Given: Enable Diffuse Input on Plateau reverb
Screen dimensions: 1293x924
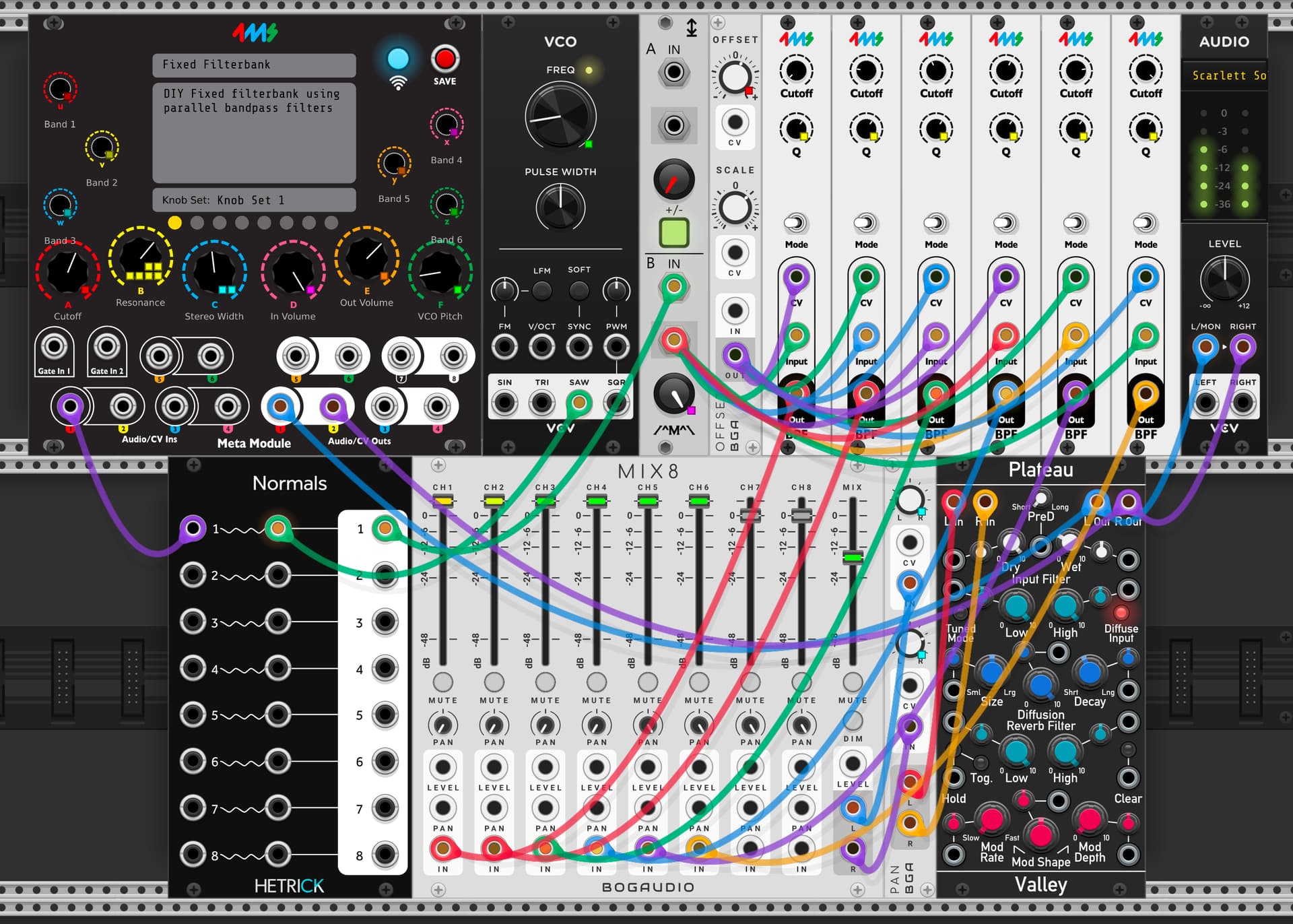Looking at the screenshot, I should (1121, 613).
